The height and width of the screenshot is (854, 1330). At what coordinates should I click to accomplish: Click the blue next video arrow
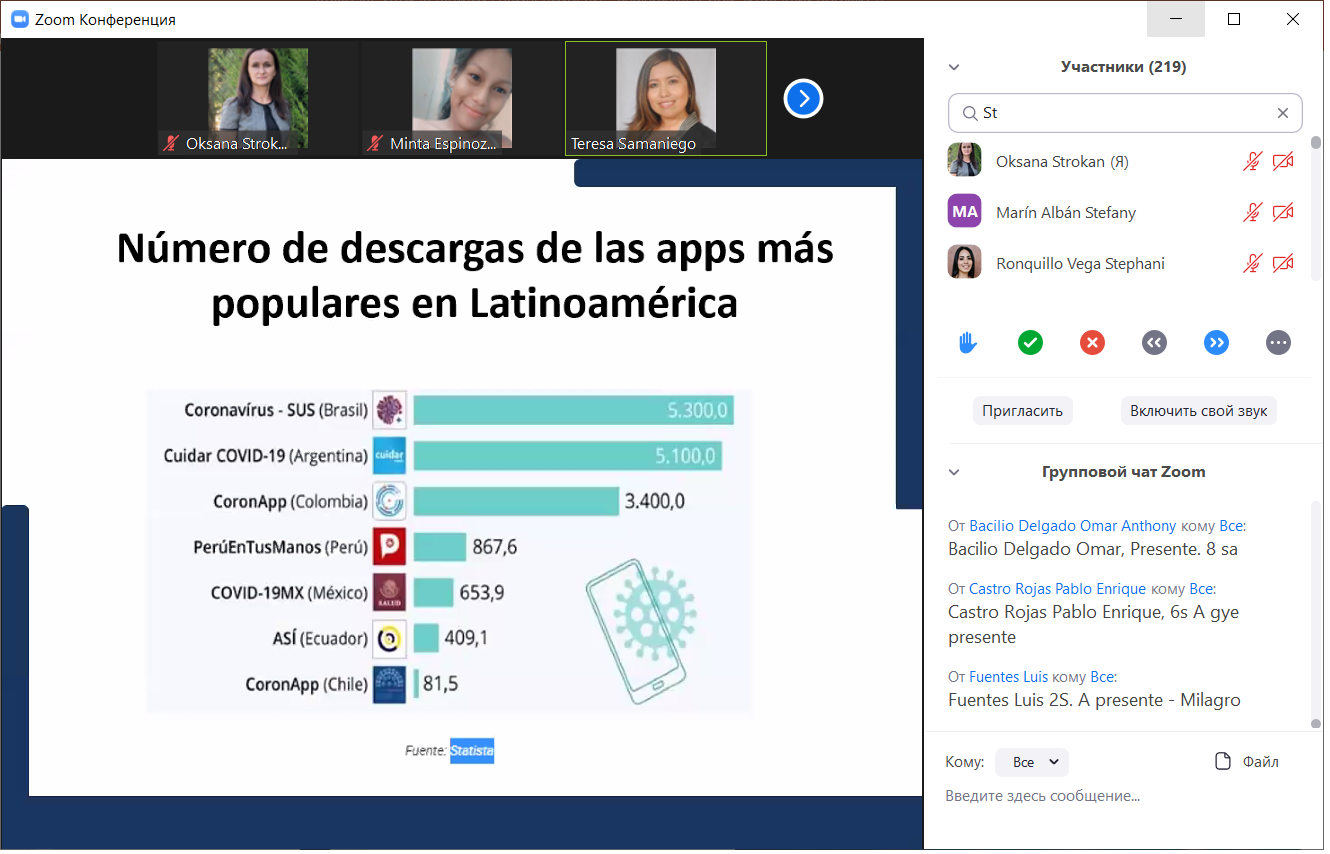point(803,99)
